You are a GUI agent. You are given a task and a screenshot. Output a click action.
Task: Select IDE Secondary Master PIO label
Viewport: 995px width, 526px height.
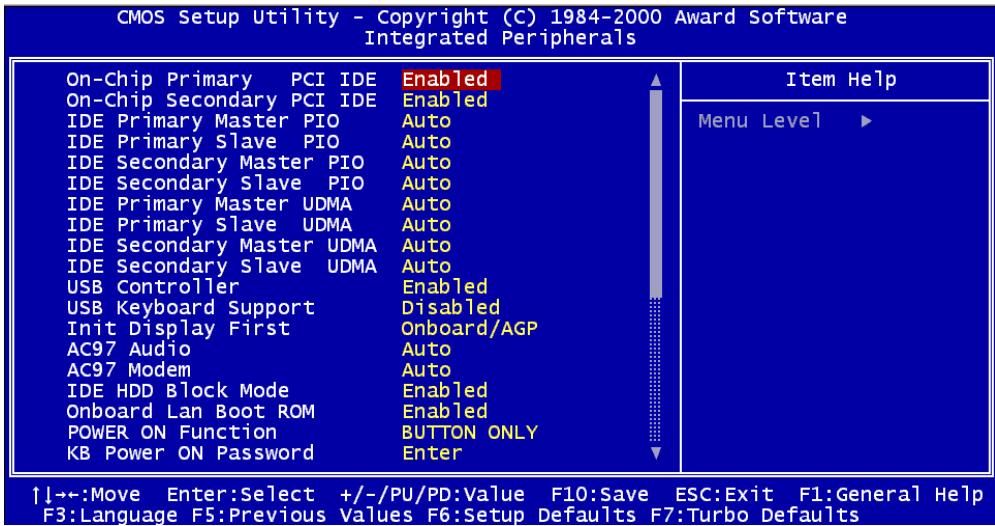(215, 162)
